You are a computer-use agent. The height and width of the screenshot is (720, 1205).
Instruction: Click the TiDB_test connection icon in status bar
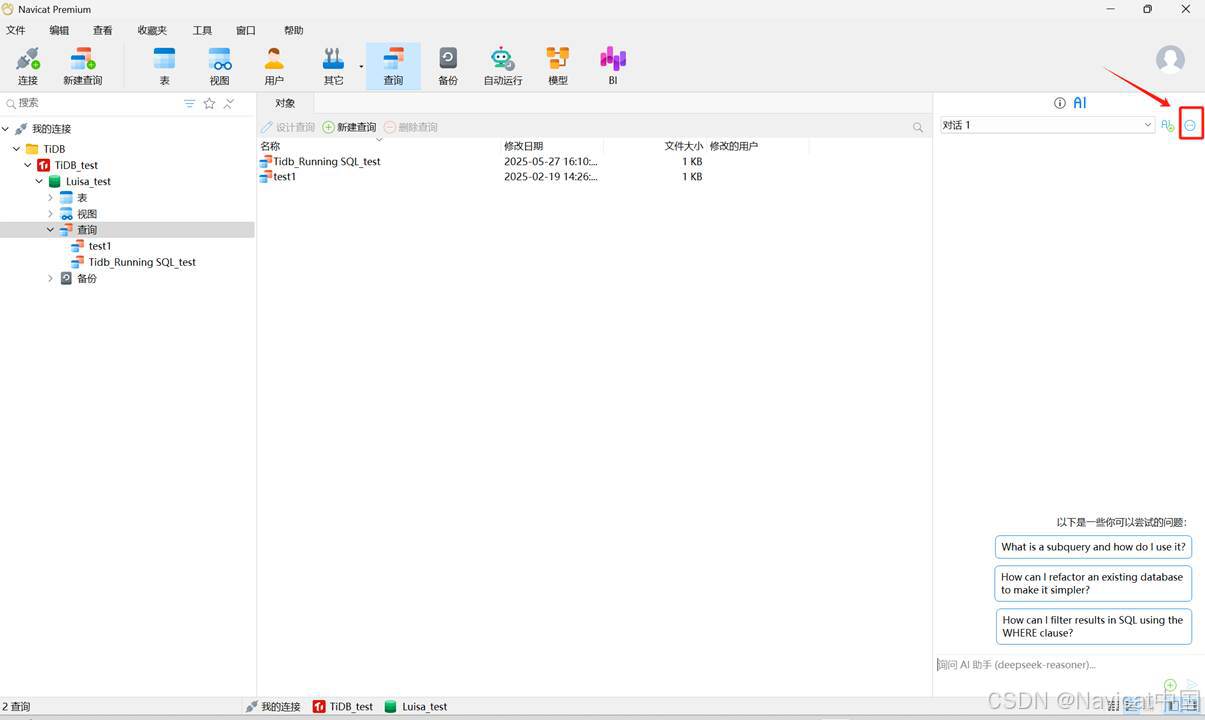(319, 706)
